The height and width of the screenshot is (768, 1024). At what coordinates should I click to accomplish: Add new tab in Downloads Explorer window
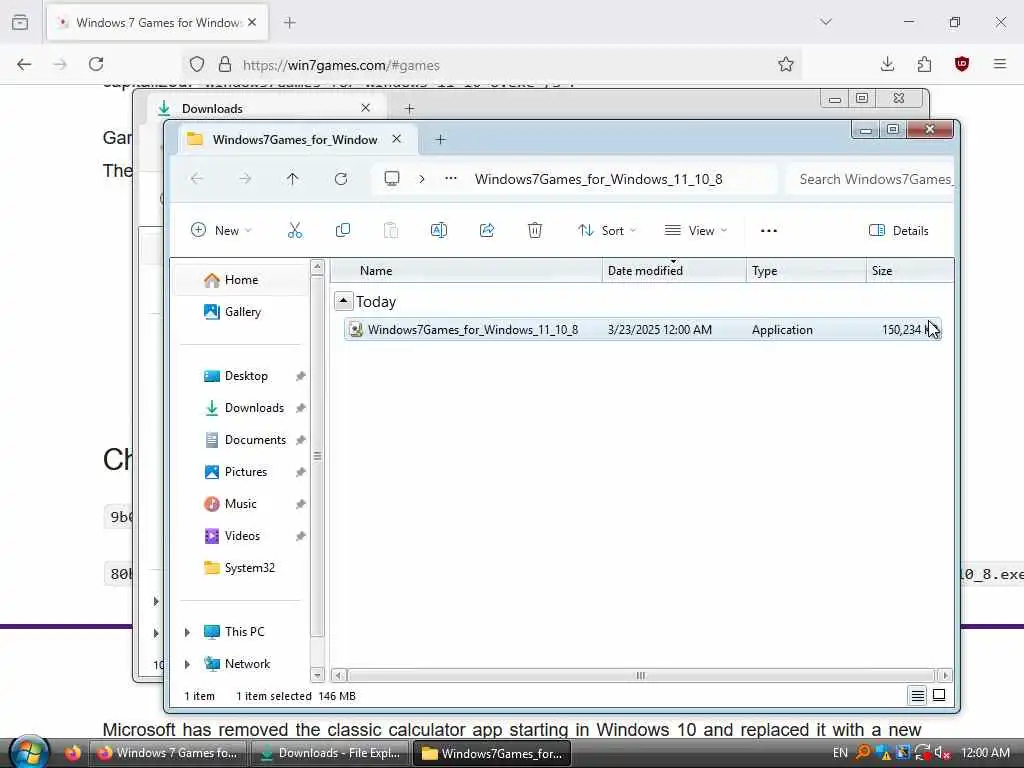(409, 108)
